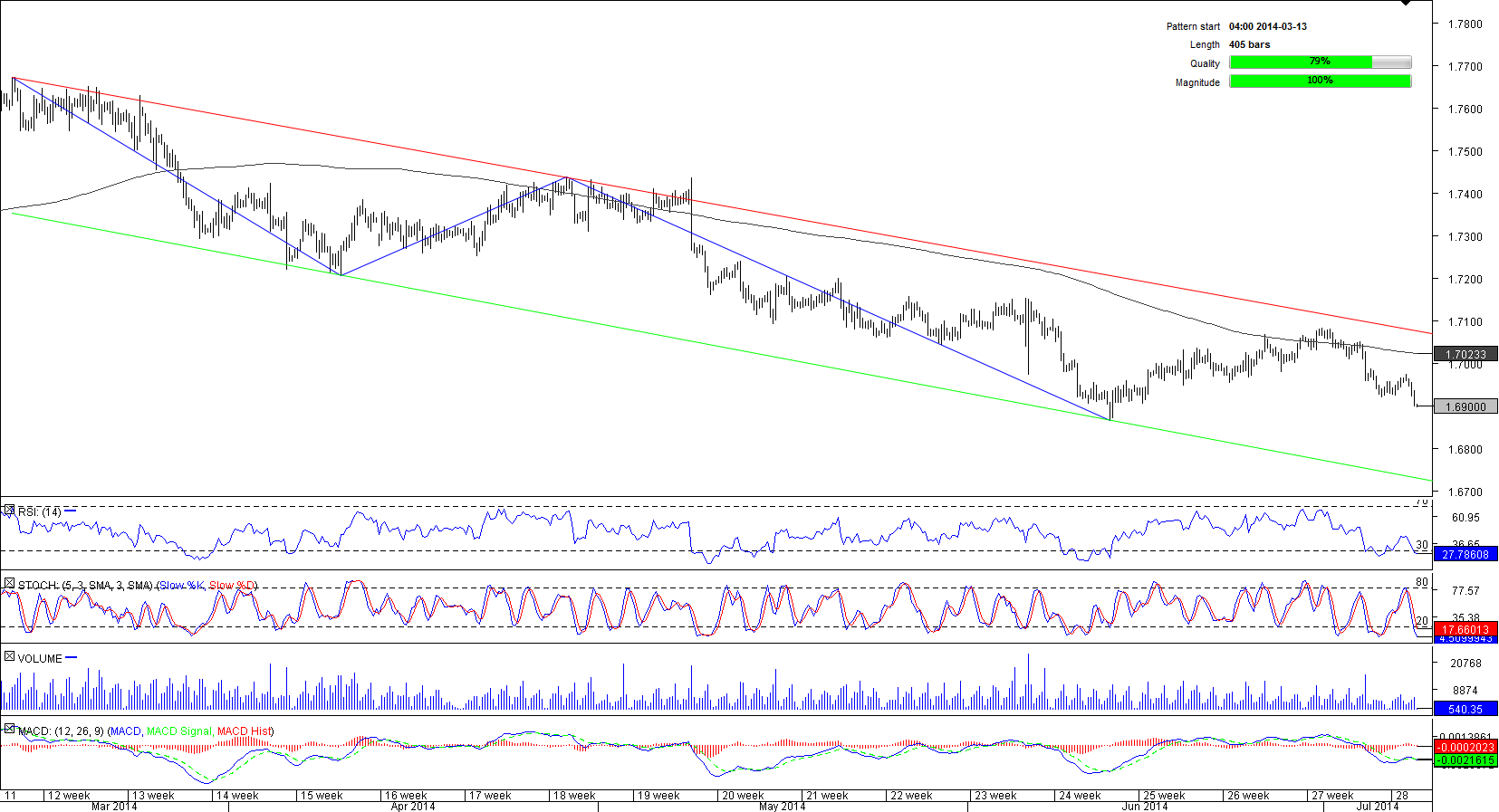
Task: Click the MACD panel close box
Action: [x=9, y=730]
